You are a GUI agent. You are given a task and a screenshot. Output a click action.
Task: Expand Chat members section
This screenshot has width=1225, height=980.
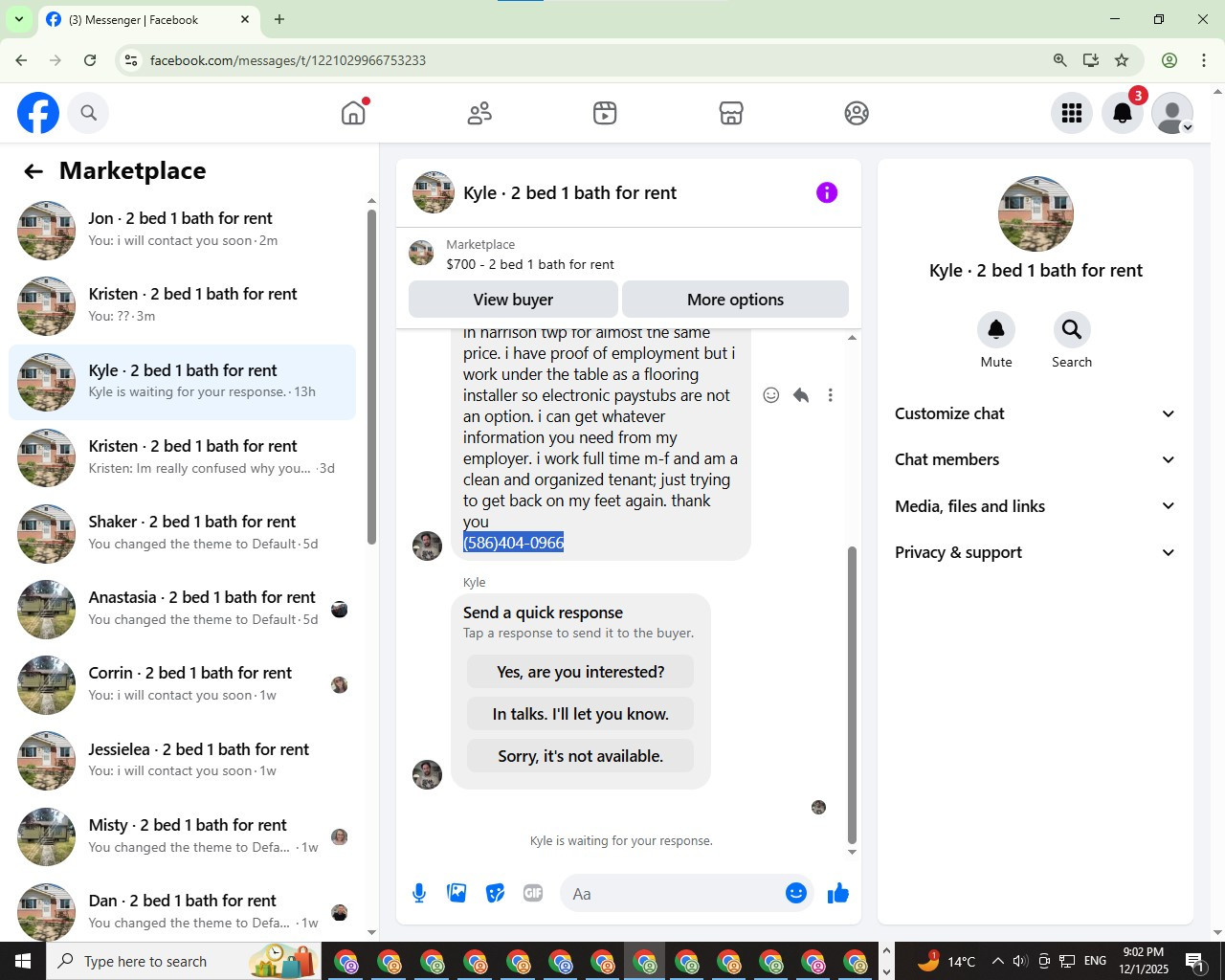1036,459
